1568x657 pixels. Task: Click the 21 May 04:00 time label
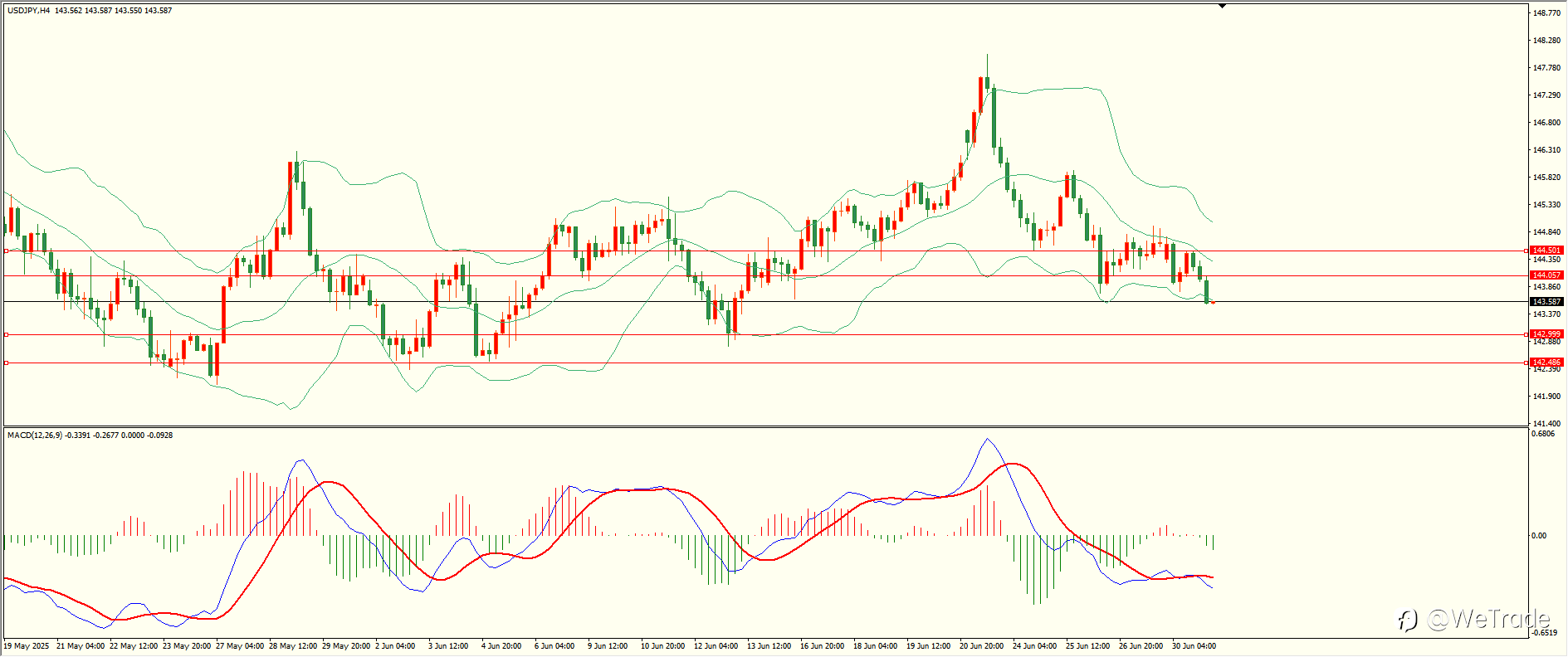pyautogui.click(x=81, y=646)
